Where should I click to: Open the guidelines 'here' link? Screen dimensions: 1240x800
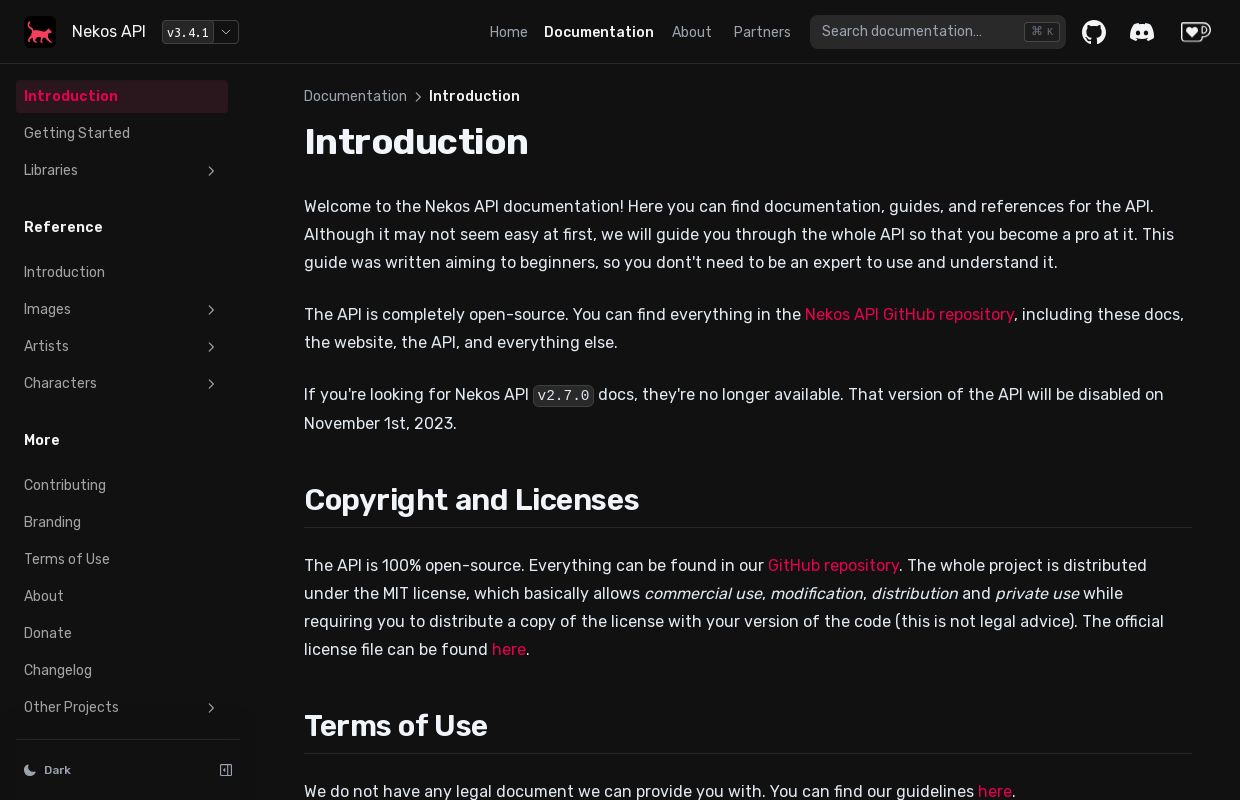(995, 791)
